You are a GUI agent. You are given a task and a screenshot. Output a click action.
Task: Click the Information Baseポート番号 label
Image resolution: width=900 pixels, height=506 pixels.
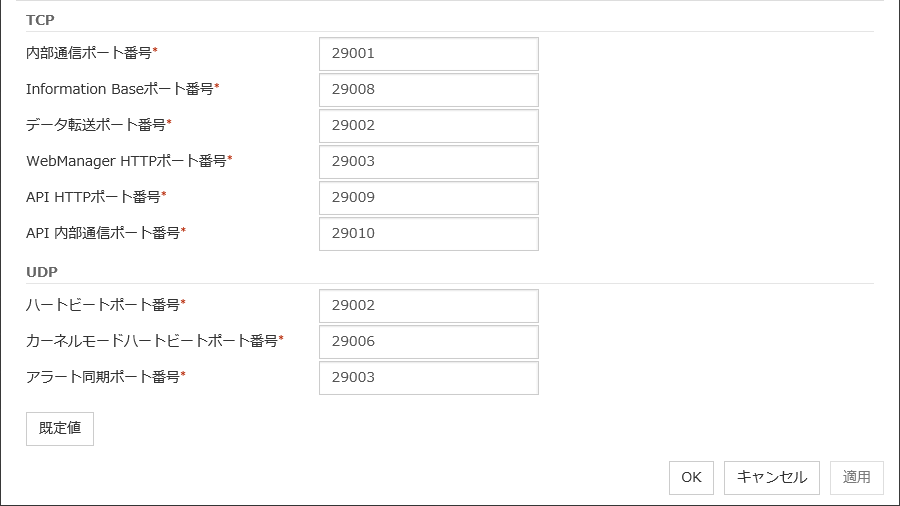pyautogui.click(x=120, y=89)
